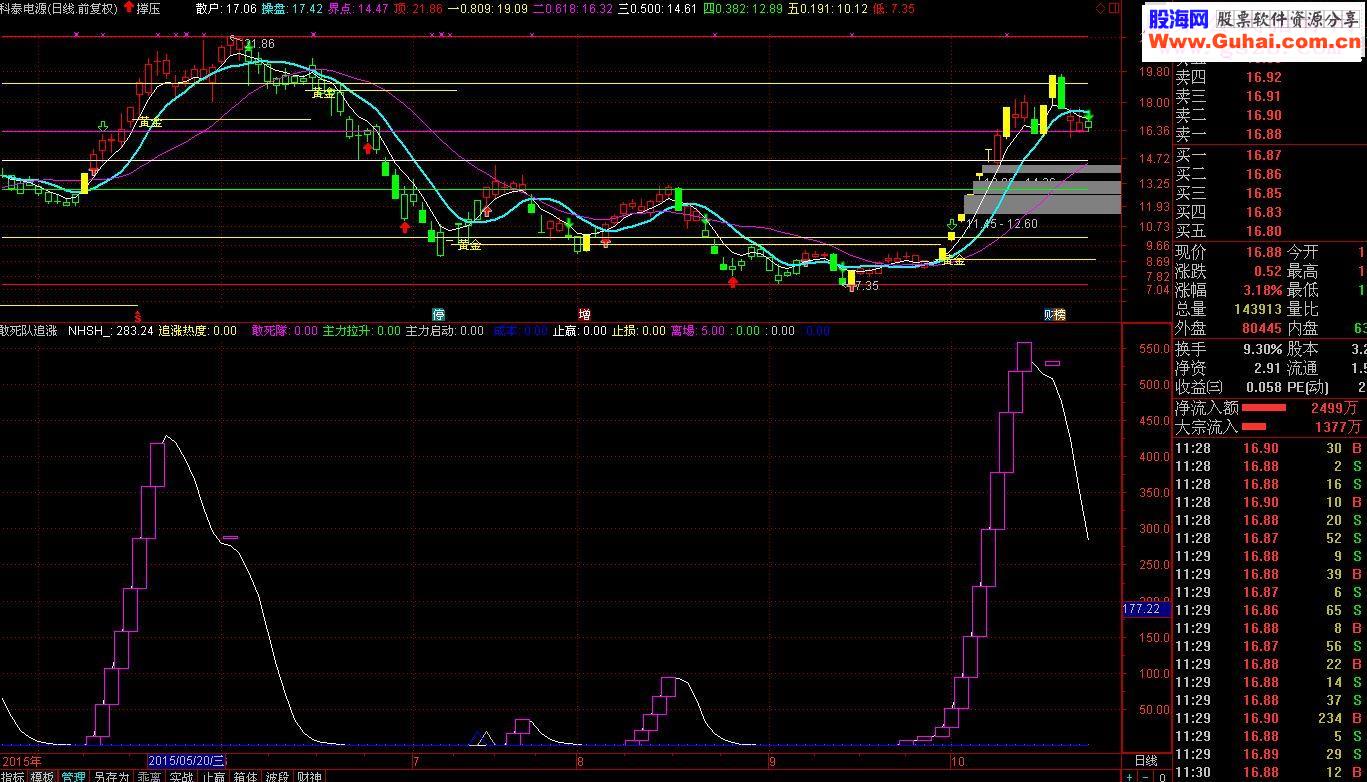This screenshot has width=1367, height=782.
Task: Open the Www.Guhai.com.cn link banner
Action: click(x=1256, y=42)
